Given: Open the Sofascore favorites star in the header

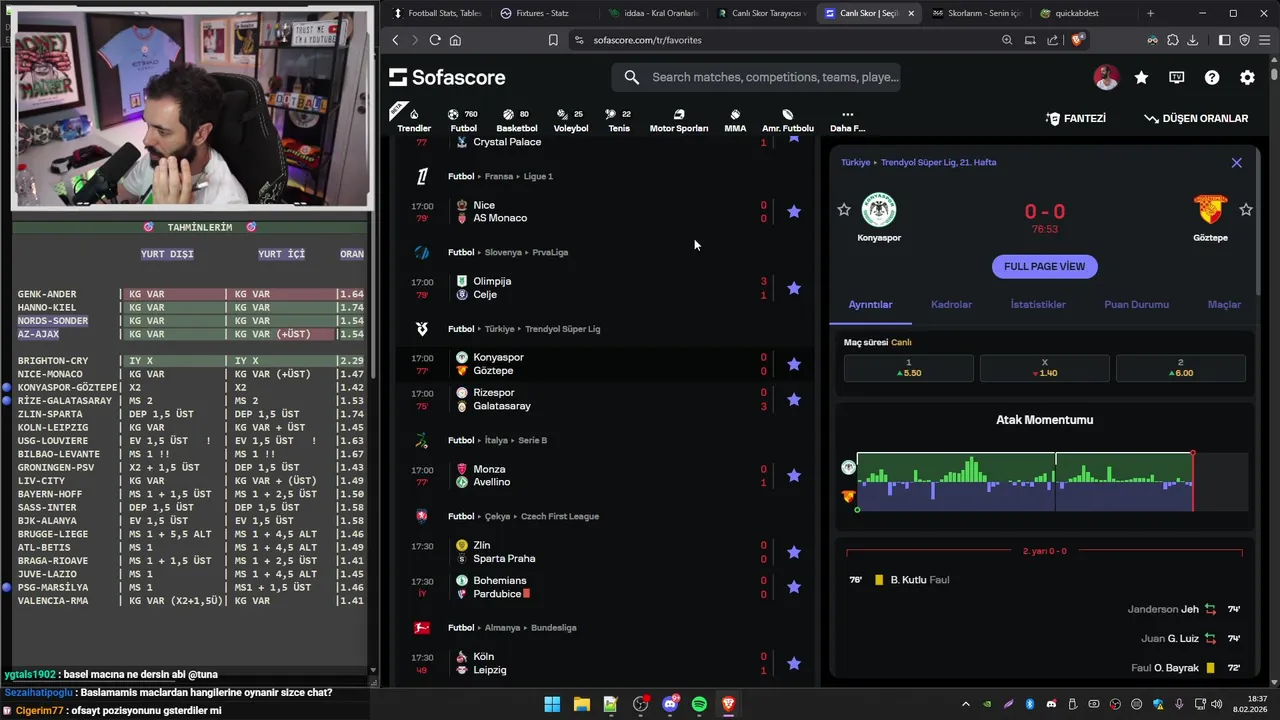Looking at the screenshot, I should [1141, 77].
